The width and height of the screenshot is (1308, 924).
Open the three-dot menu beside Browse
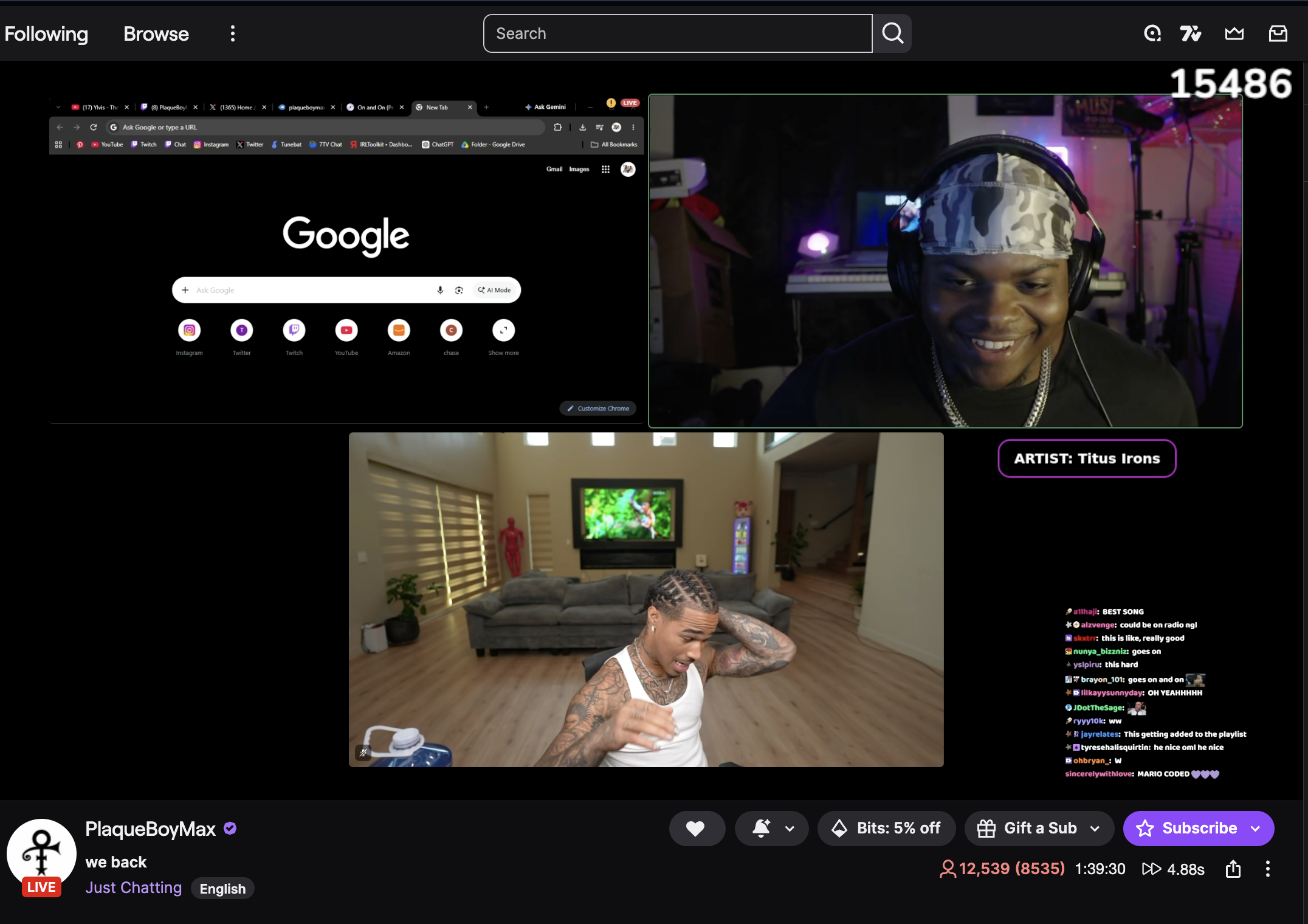pyautogui.click(x=233, y=33)
